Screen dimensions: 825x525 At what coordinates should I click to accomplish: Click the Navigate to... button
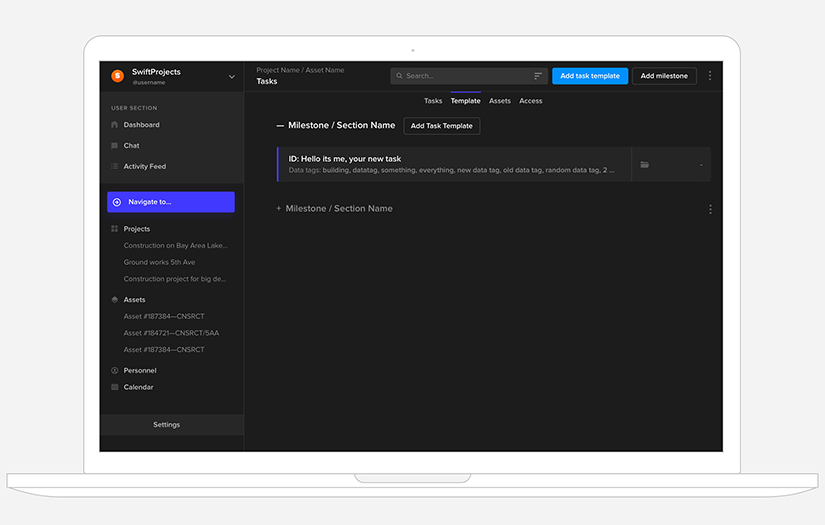point(171,202)
